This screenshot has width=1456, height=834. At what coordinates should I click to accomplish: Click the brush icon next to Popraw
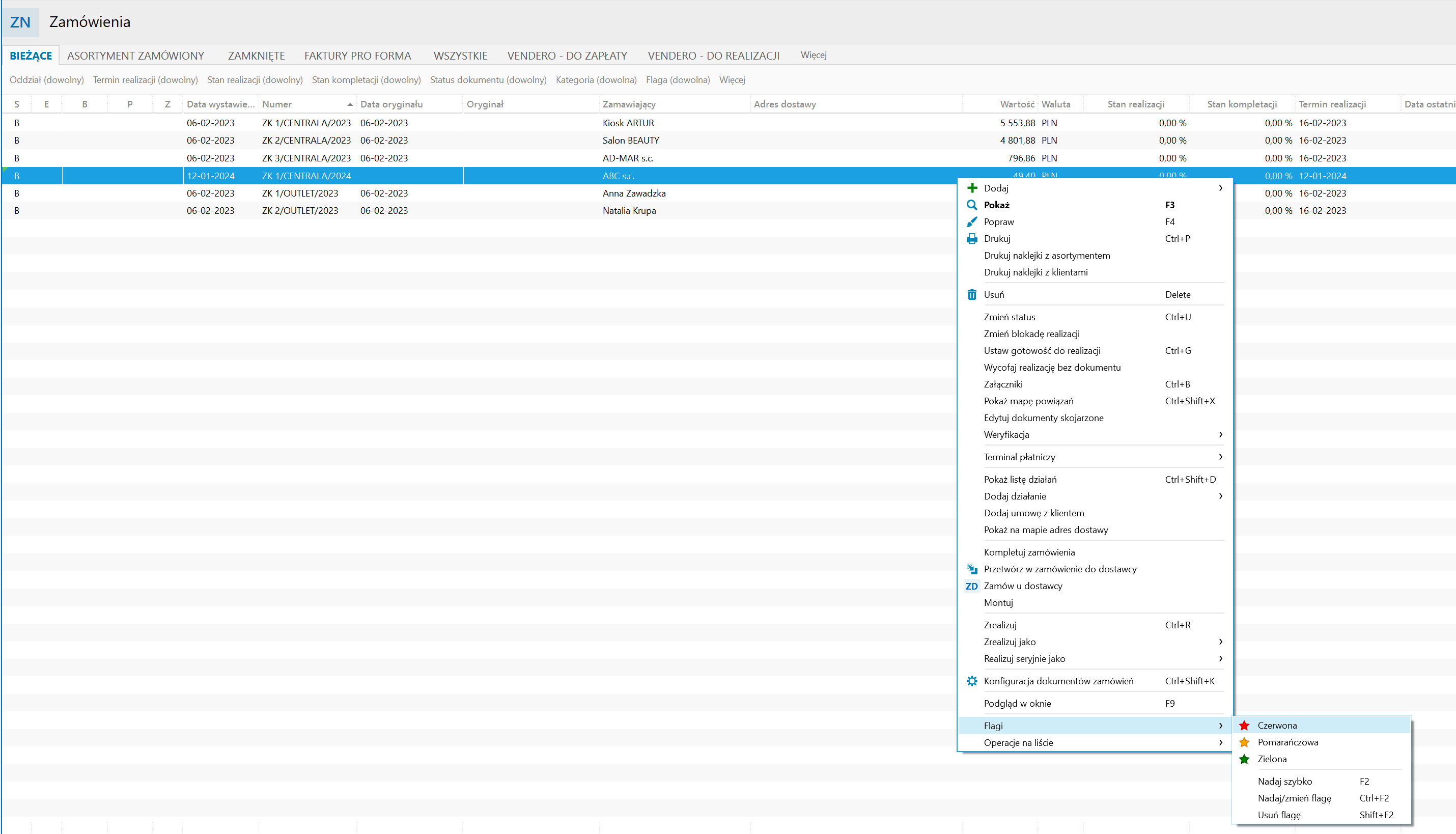(x=972, y=221)
